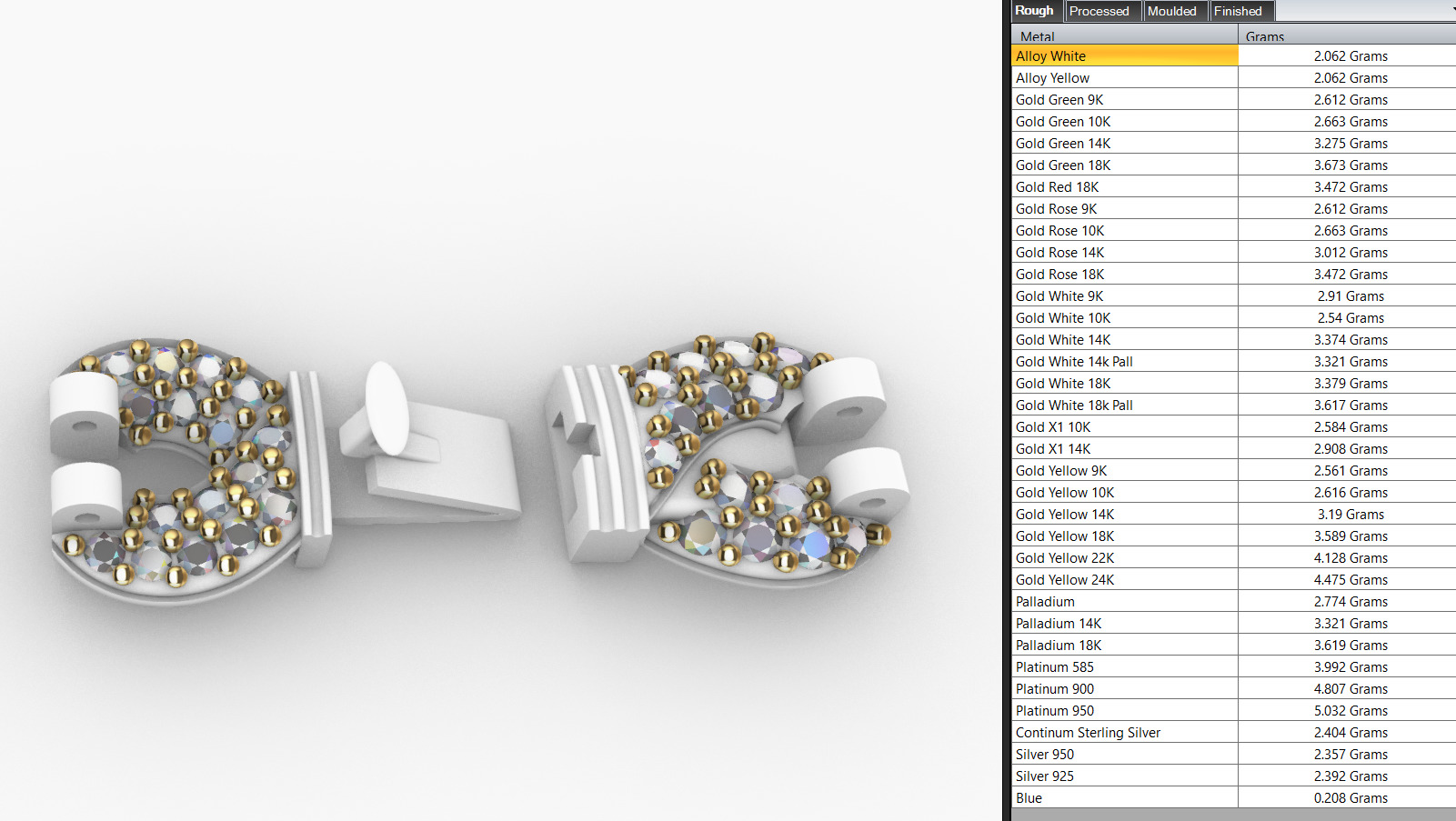Click the Grams column header
The height and width of the screenshot is (821, 1456).
(x=1347, y=35)
